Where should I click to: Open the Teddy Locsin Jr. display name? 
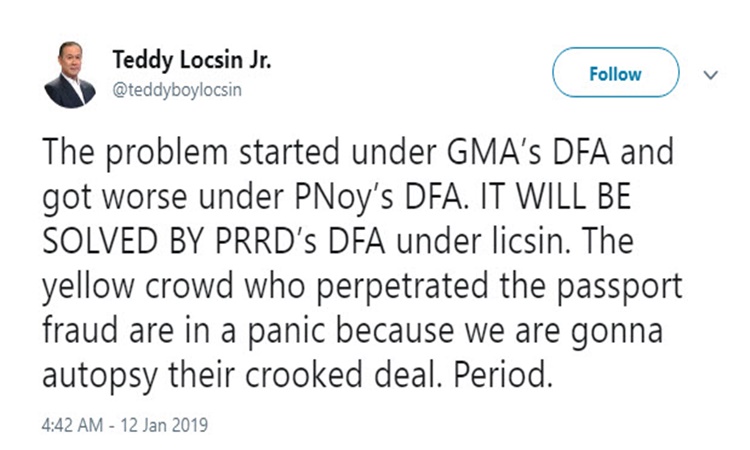coord(192,60)
